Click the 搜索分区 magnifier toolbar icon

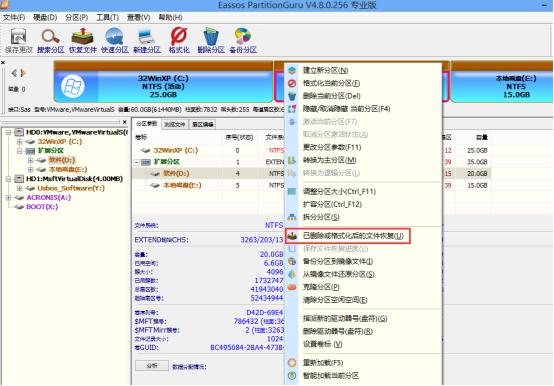click(x=51, y=40)
